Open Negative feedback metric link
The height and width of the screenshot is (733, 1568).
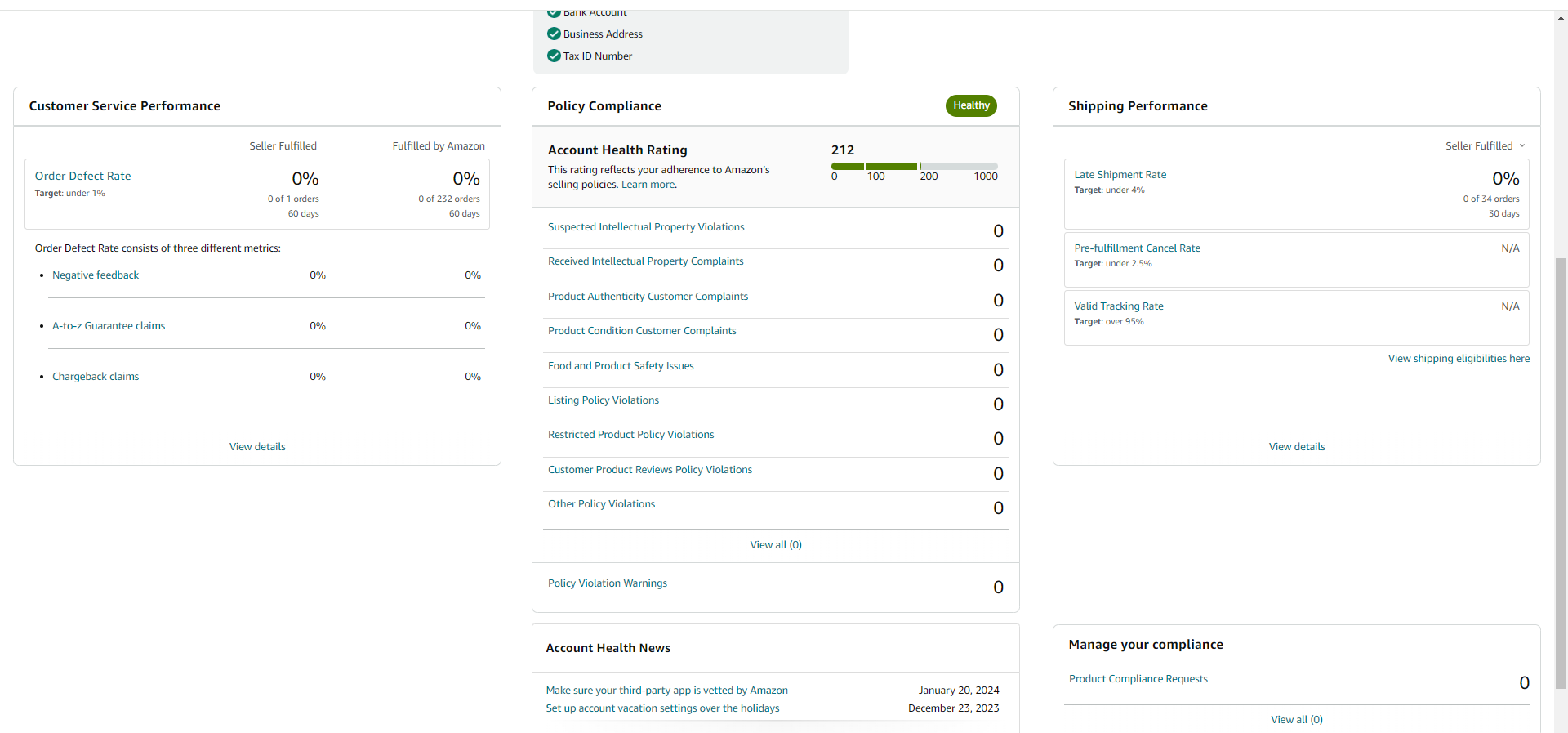[96, 275]
